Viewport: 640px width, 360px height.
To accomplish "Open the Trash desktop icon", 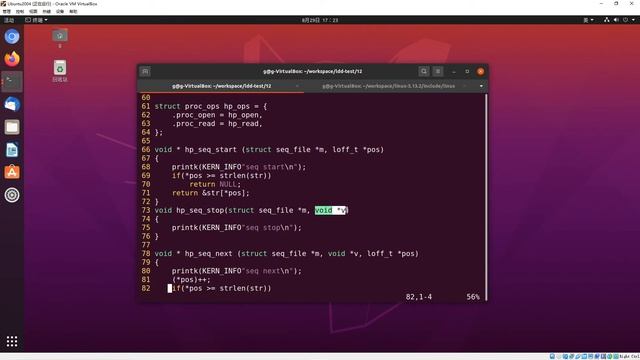I will click(x=60, y=71).
